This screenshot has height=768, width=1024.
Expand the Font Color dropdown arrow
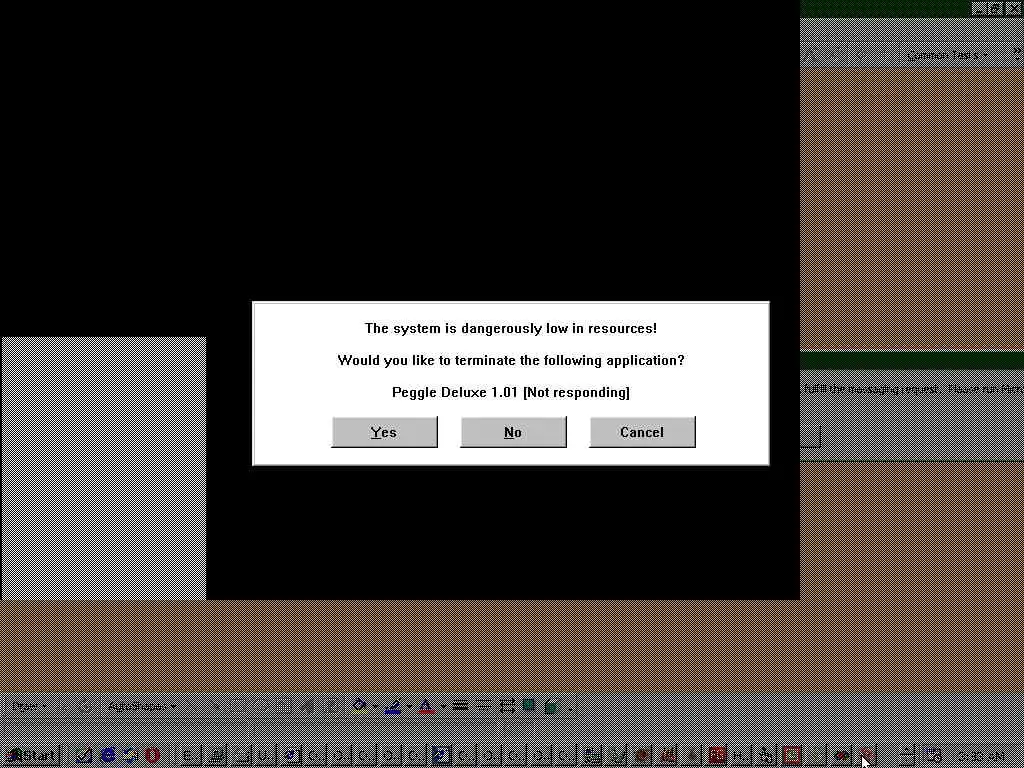[x=443, y=707]
